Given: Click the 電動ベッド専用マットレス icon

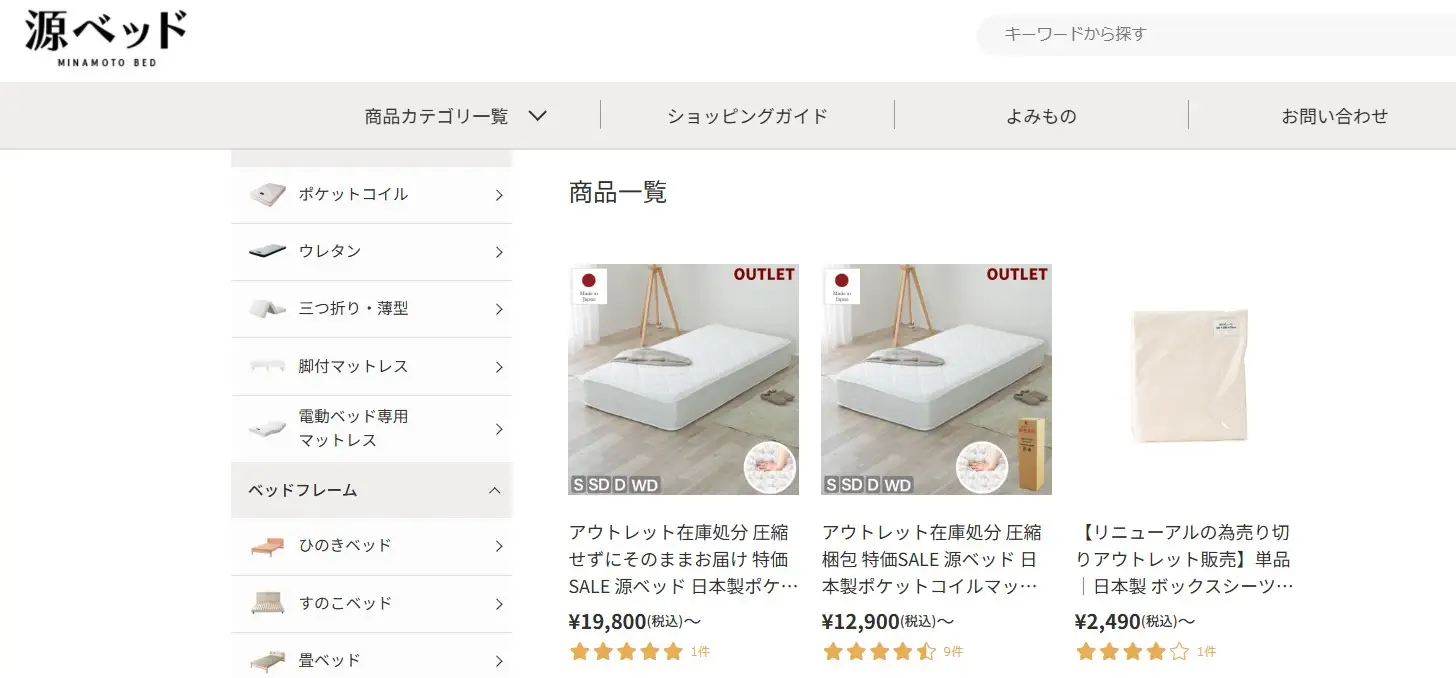Looking at the screenshot, I should tap(268, 428).
